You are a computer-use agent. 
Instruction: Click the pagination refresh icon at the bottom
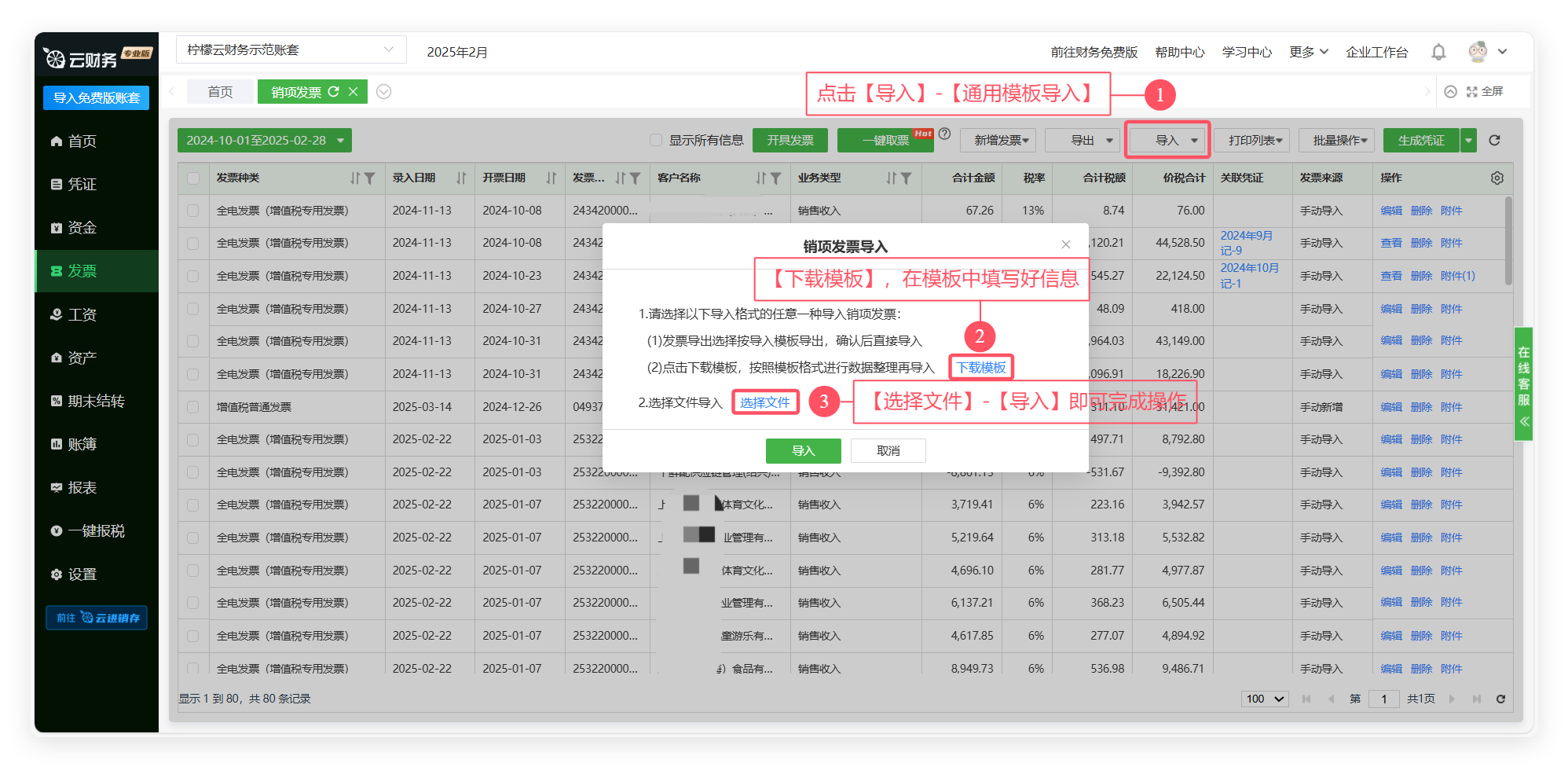click(x=1500, y=699)
